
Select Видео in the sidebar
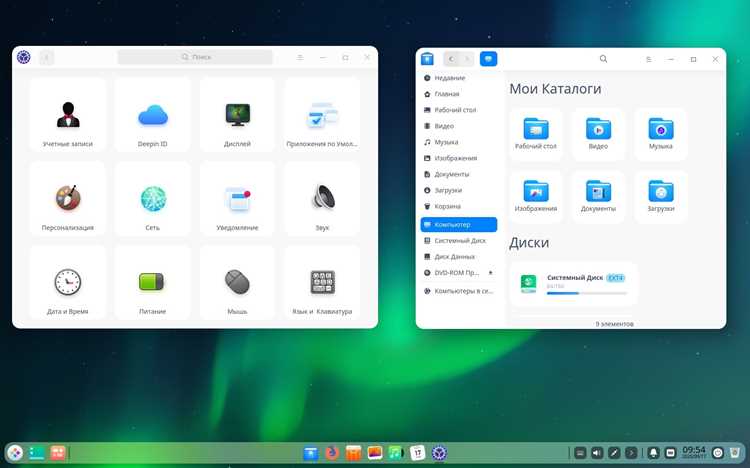[x=459, y=126]
